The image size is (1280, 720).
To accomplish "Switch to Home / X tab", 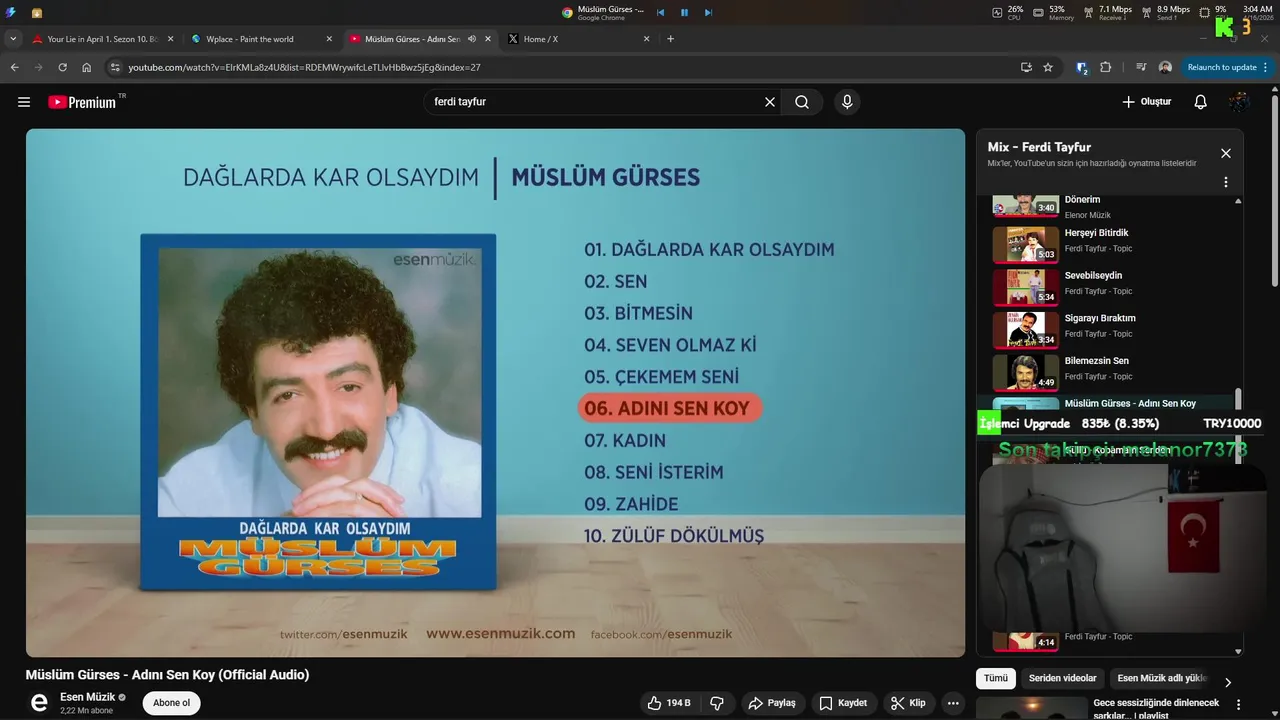I will [x=579, y=39].
